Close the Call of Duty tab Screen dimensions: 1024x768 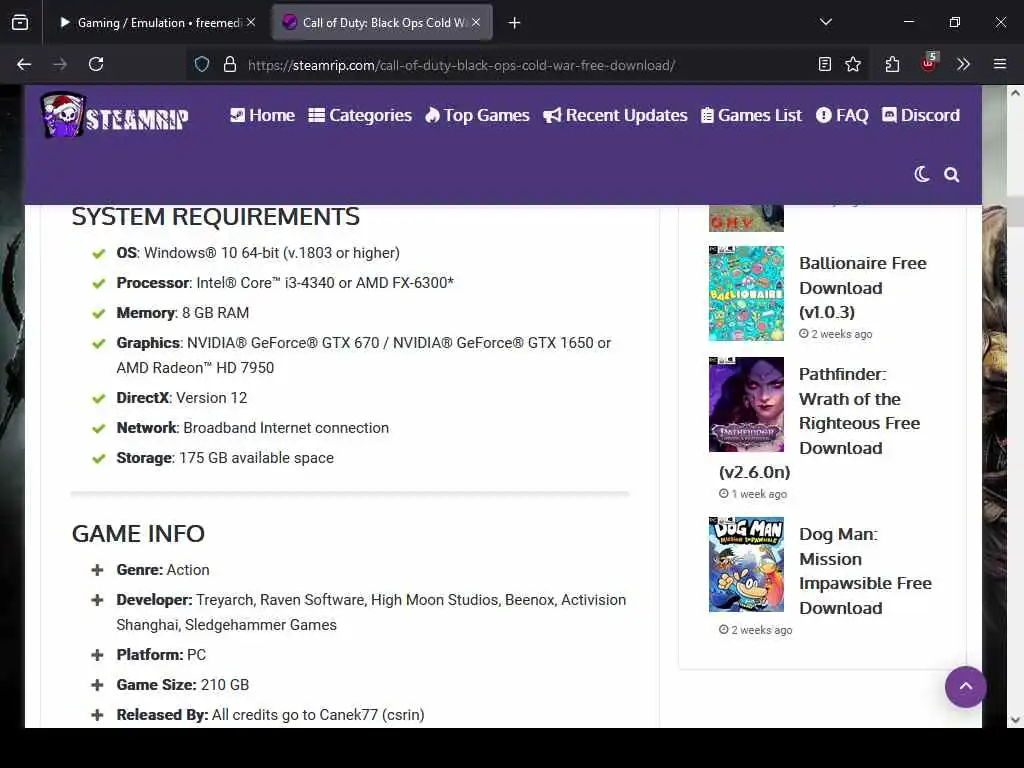(x=476, y=22)
